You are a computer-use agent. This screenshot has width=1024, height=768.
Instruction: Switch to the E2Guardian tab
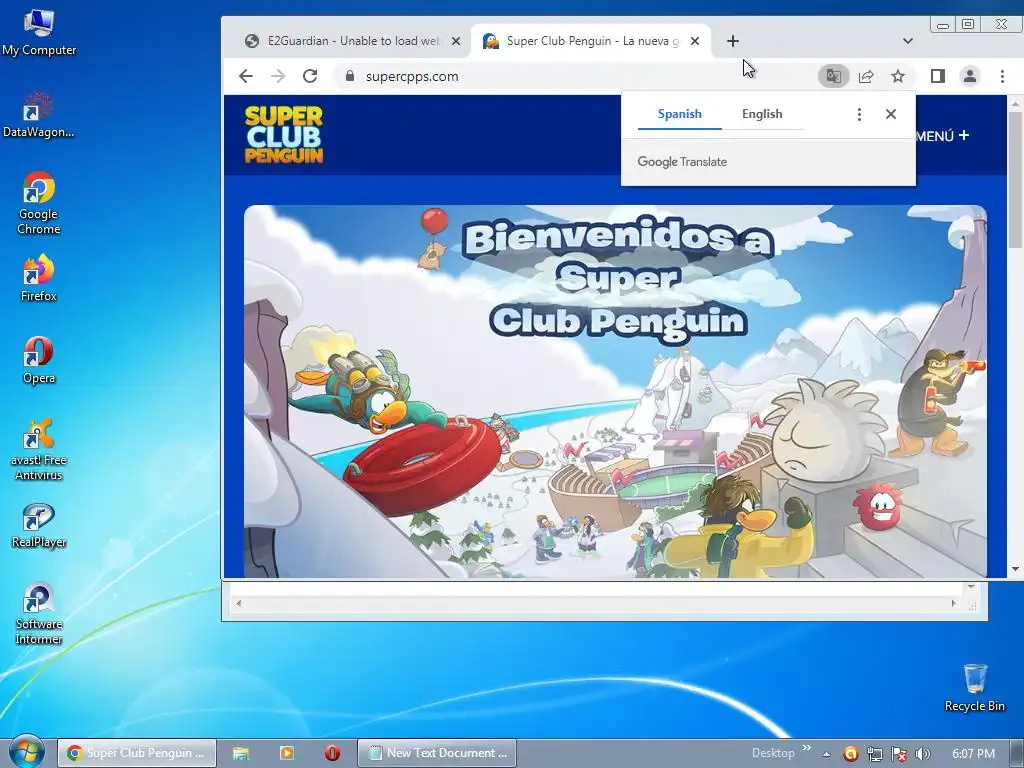pyautogui.click(x=353, y=41)
